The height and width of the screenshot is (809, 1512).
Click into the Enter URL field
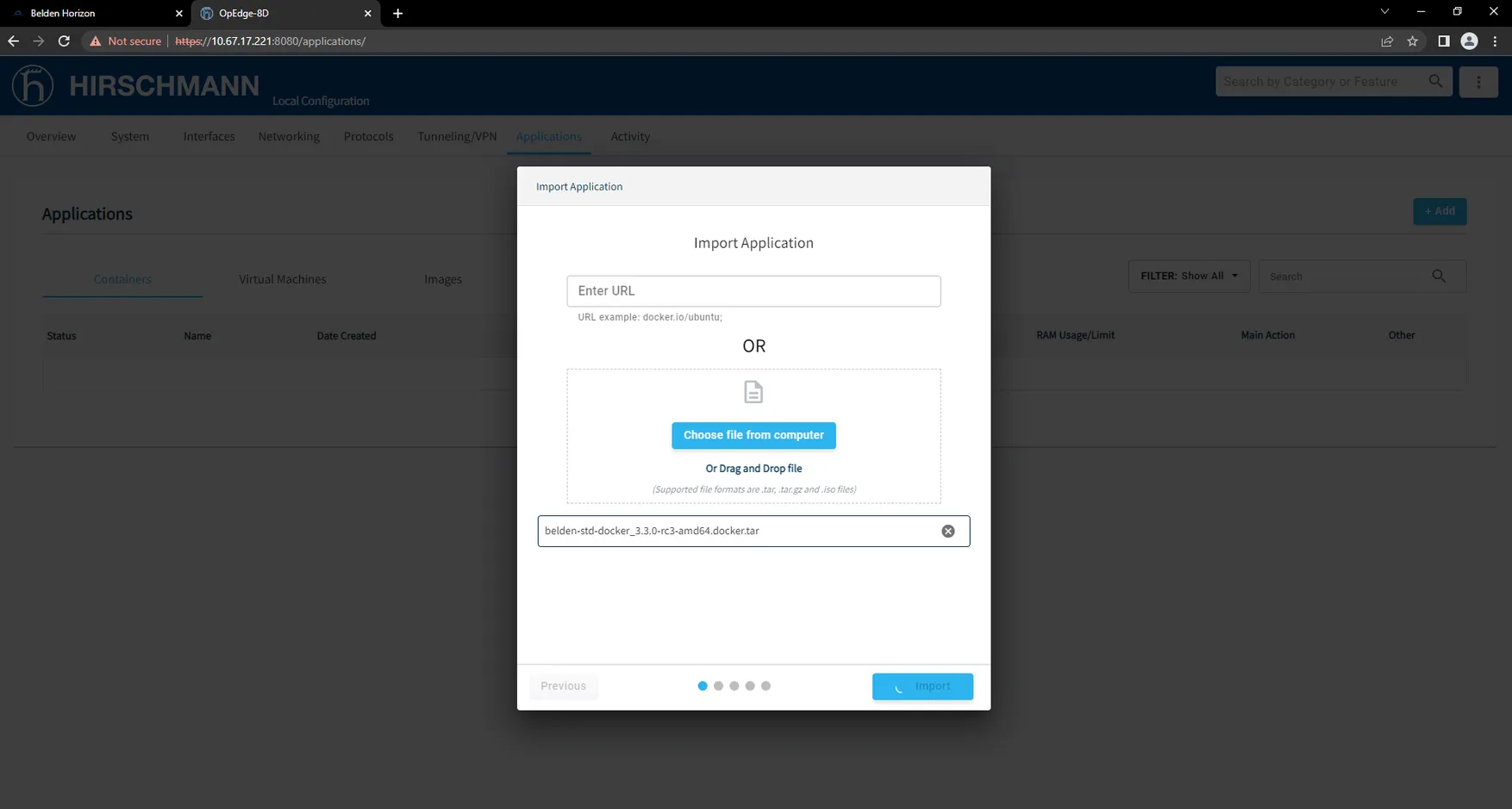pyautogui.click(x=753, y=291)
